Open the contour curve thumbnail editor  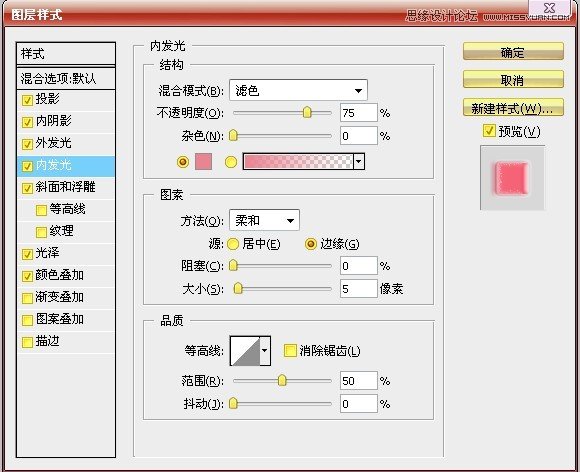click(245, 350)
